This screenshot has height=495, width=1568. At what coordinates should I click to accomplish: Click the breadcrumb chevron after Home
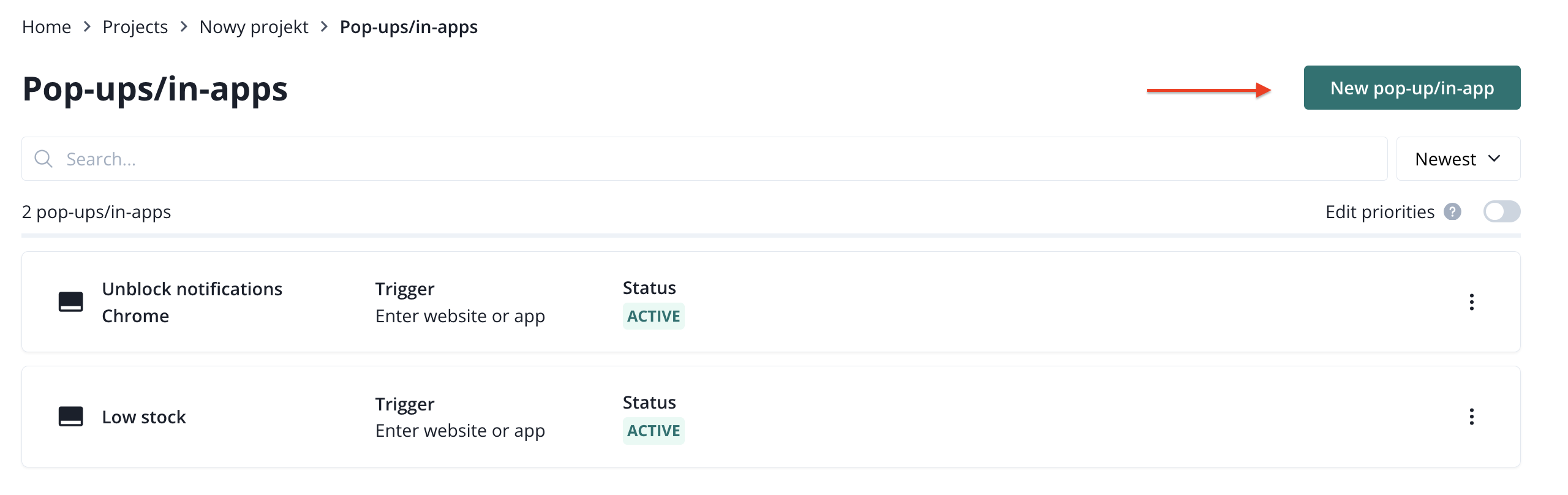87,27
